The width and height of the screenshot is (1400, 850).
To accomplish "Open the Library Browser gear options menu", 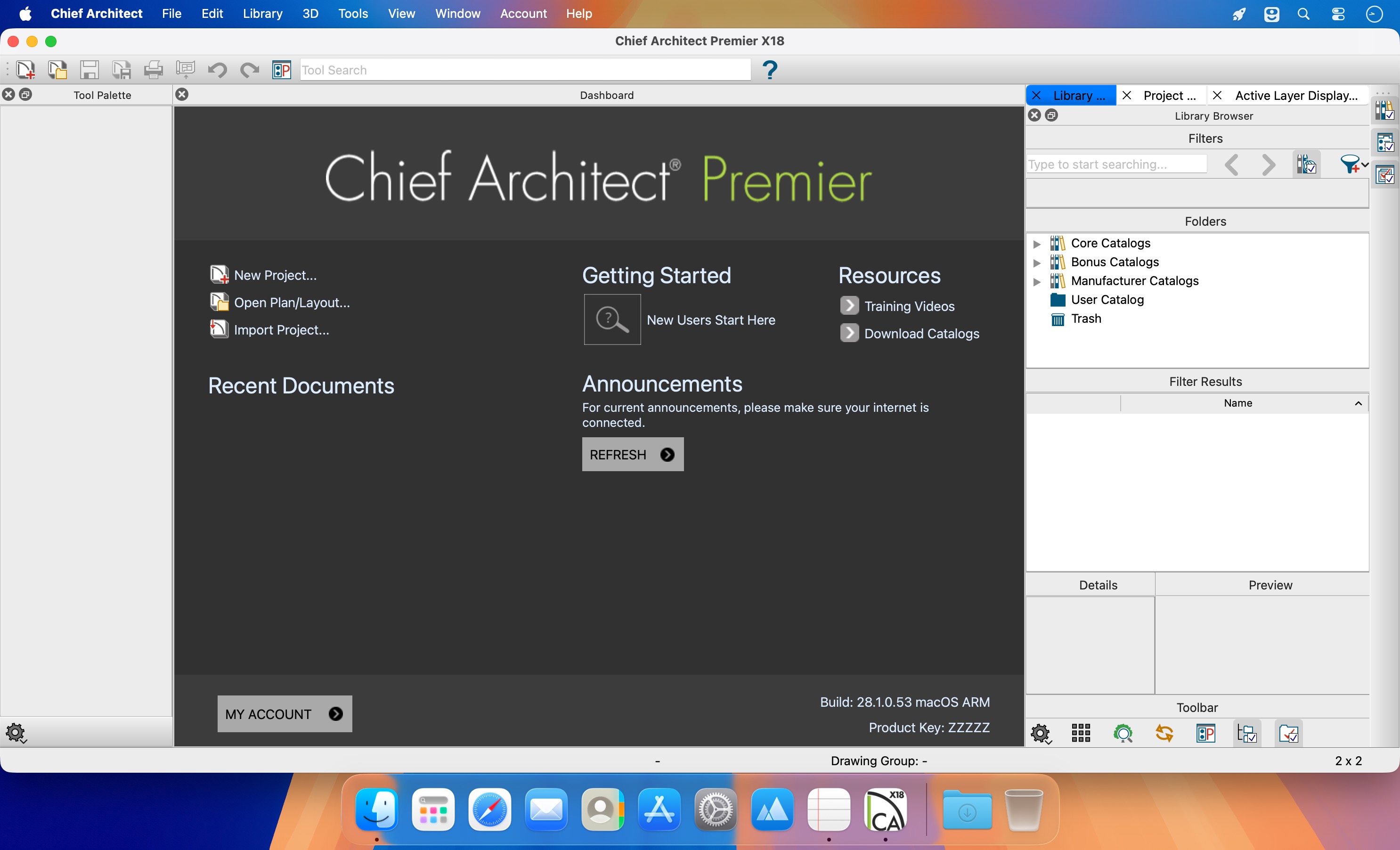I will tap(1041, 734).
